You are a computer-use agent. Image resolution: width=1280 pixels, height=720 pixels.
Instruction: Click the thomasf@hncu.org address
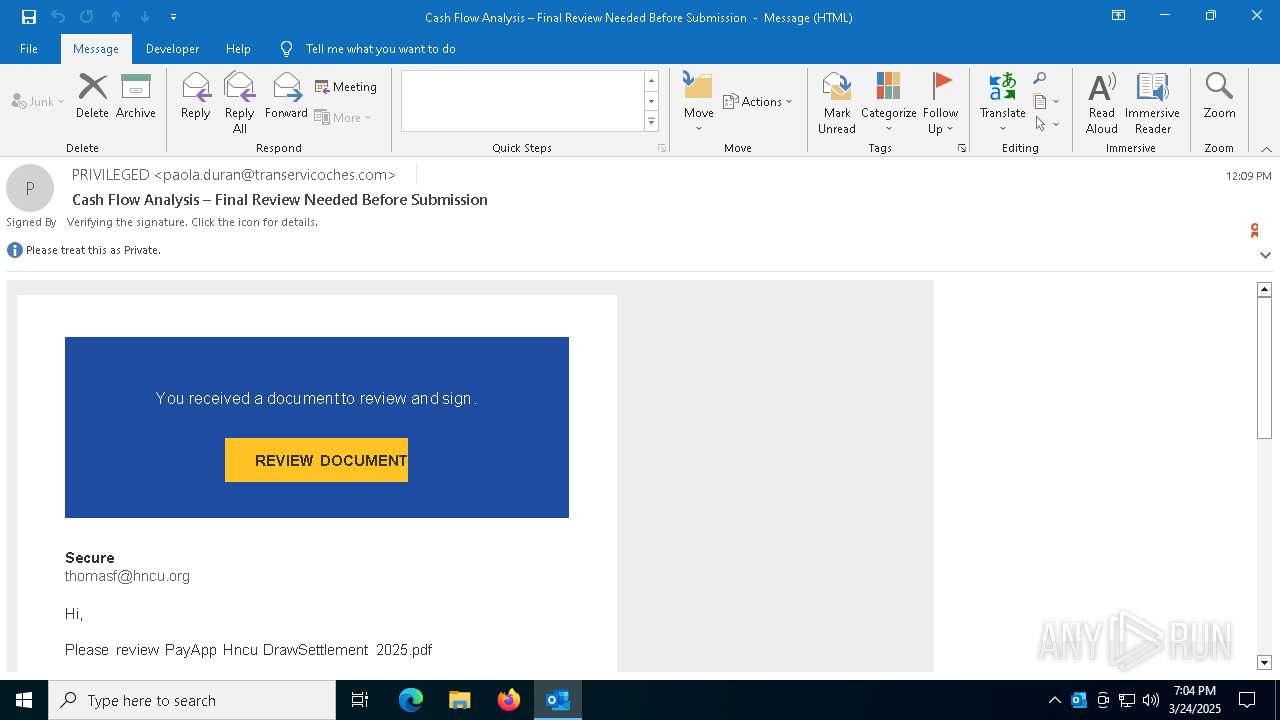pyautogui.click(x=127, y=576)
